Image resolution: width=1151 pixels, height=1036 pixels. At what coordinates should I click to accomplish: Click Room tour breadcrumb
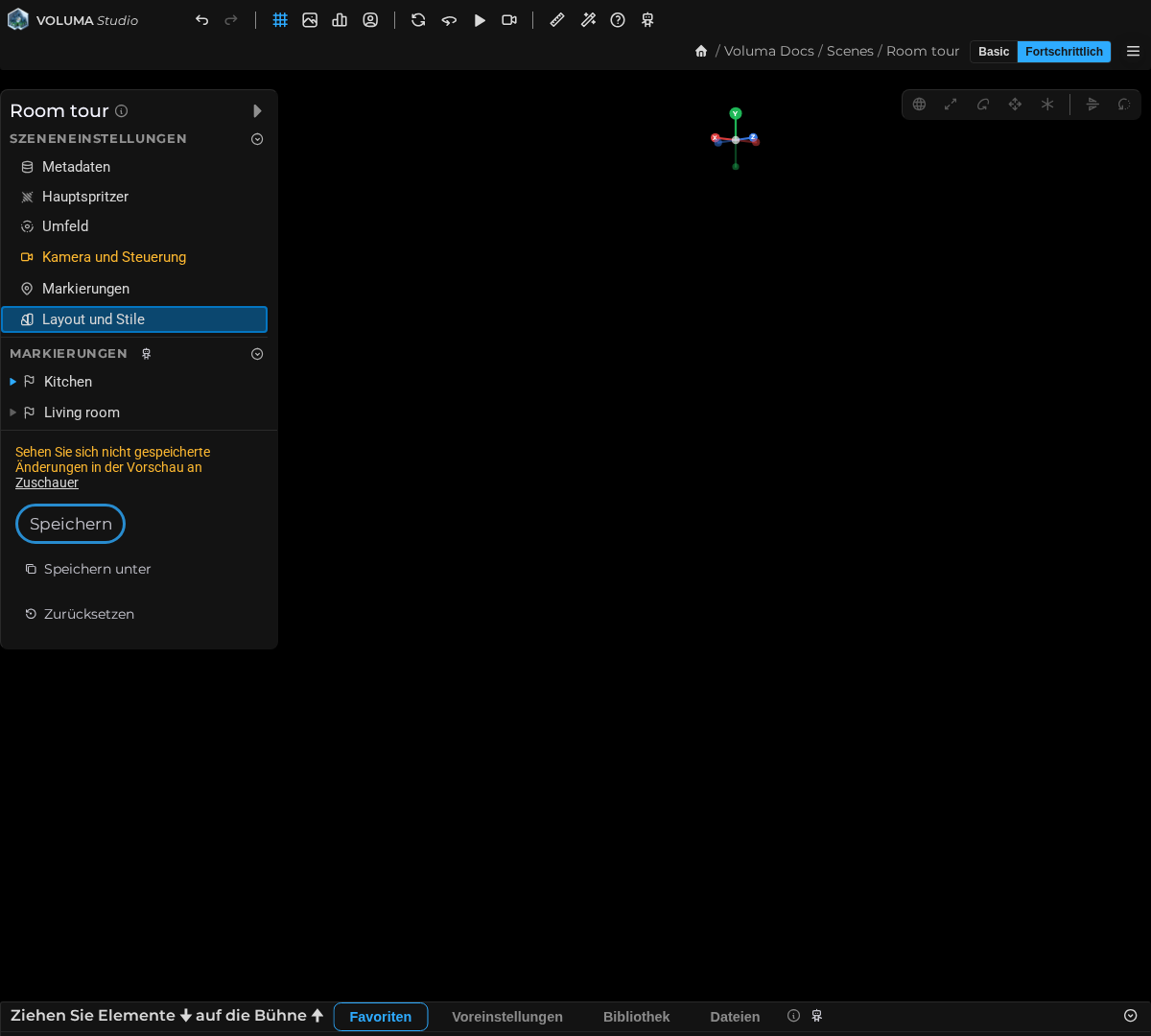click(923, 51)
